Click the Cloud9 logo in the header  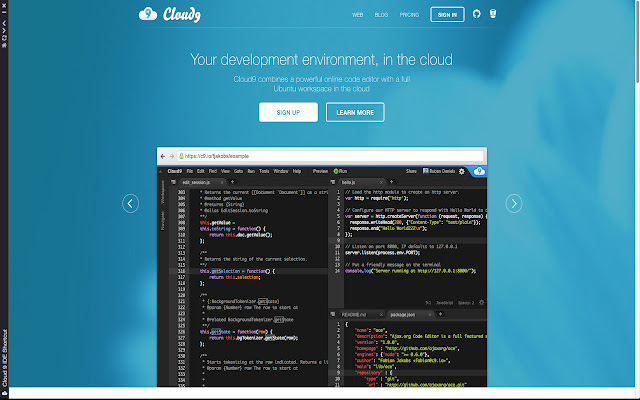click(170, 14)
